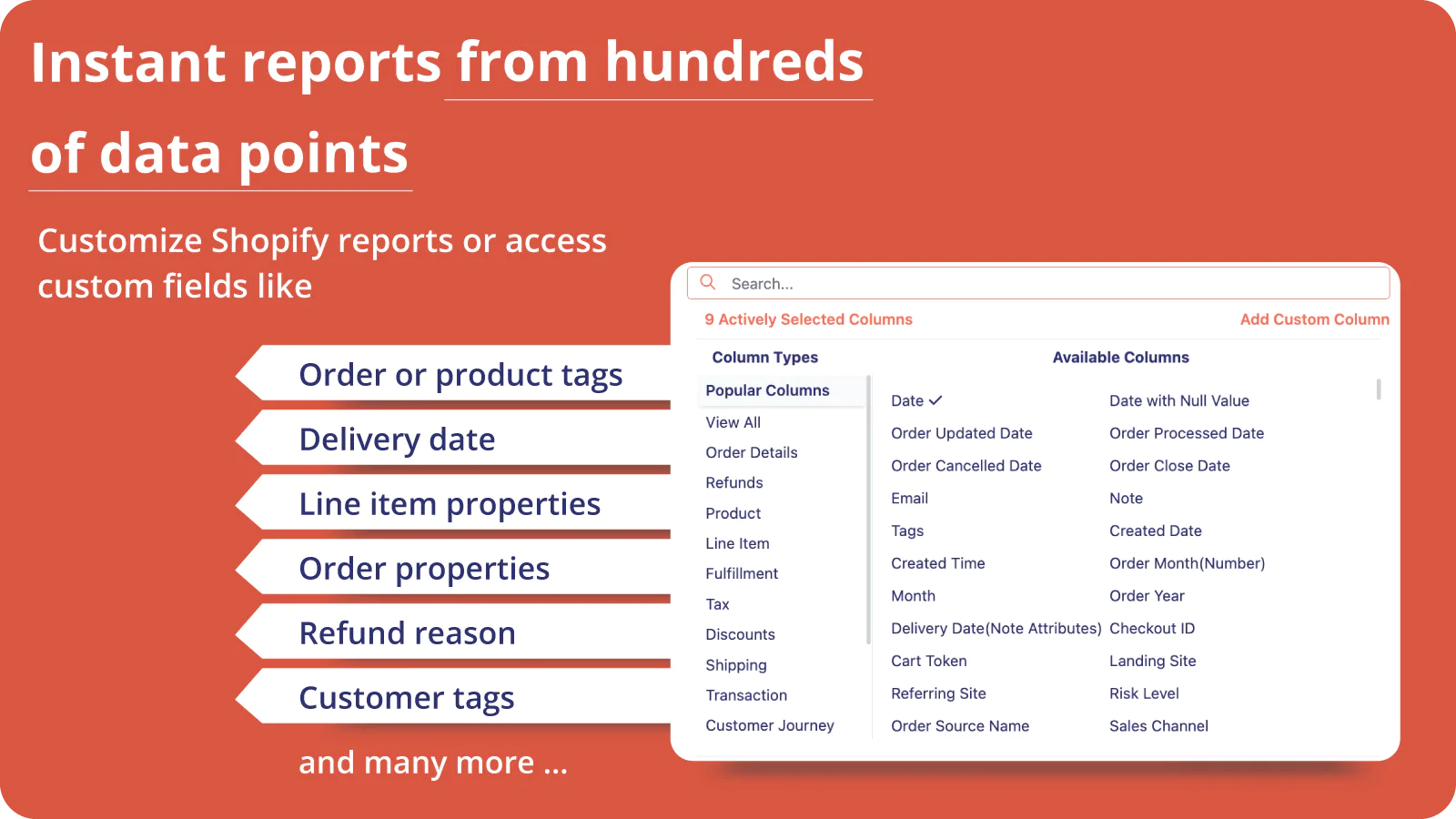1456x819 pixels.
Task: Add Created Time column
Action: click(938, 563)
